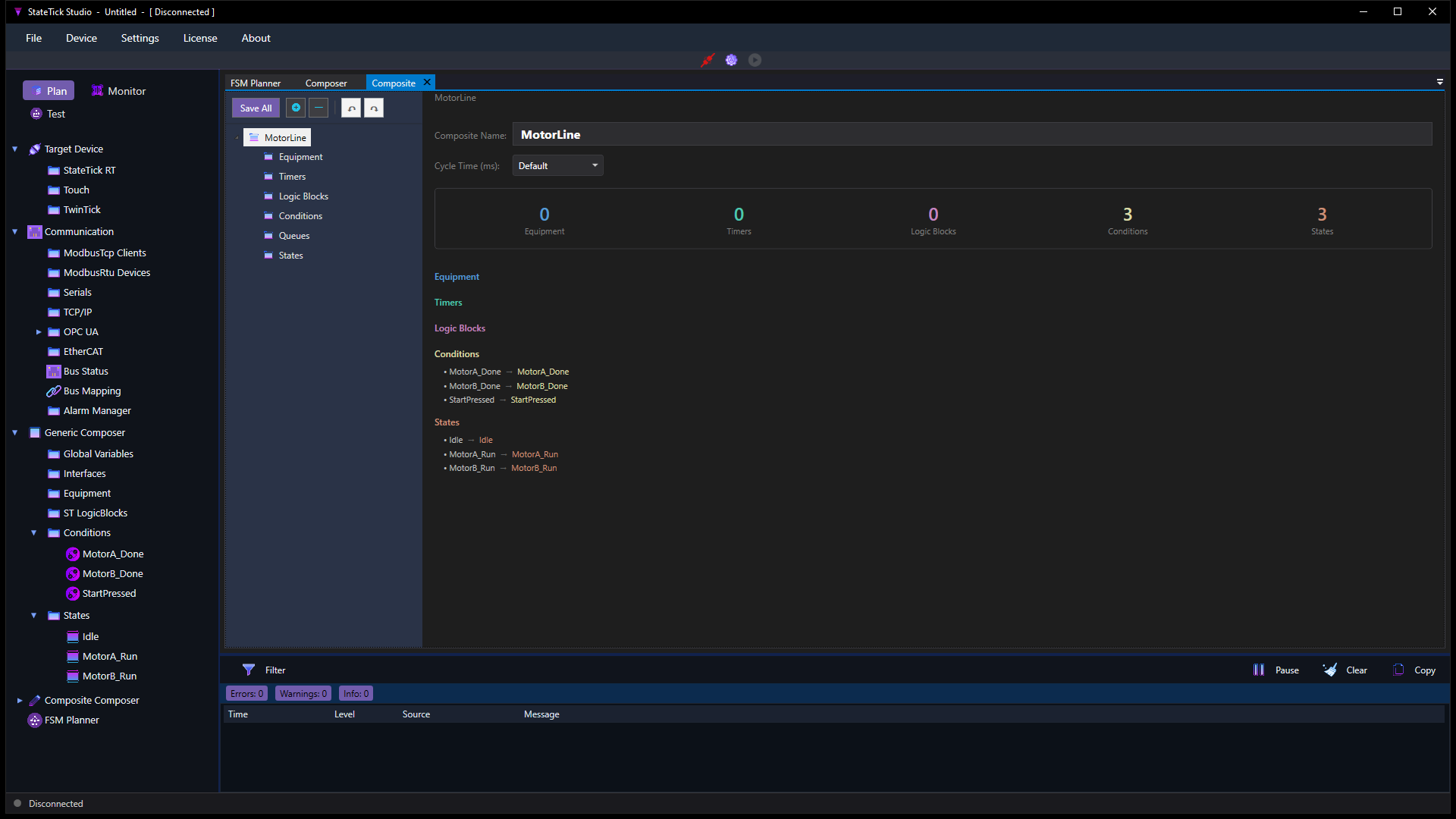
Task: Click the remove (minus) toolbar button
Action: 318,108
